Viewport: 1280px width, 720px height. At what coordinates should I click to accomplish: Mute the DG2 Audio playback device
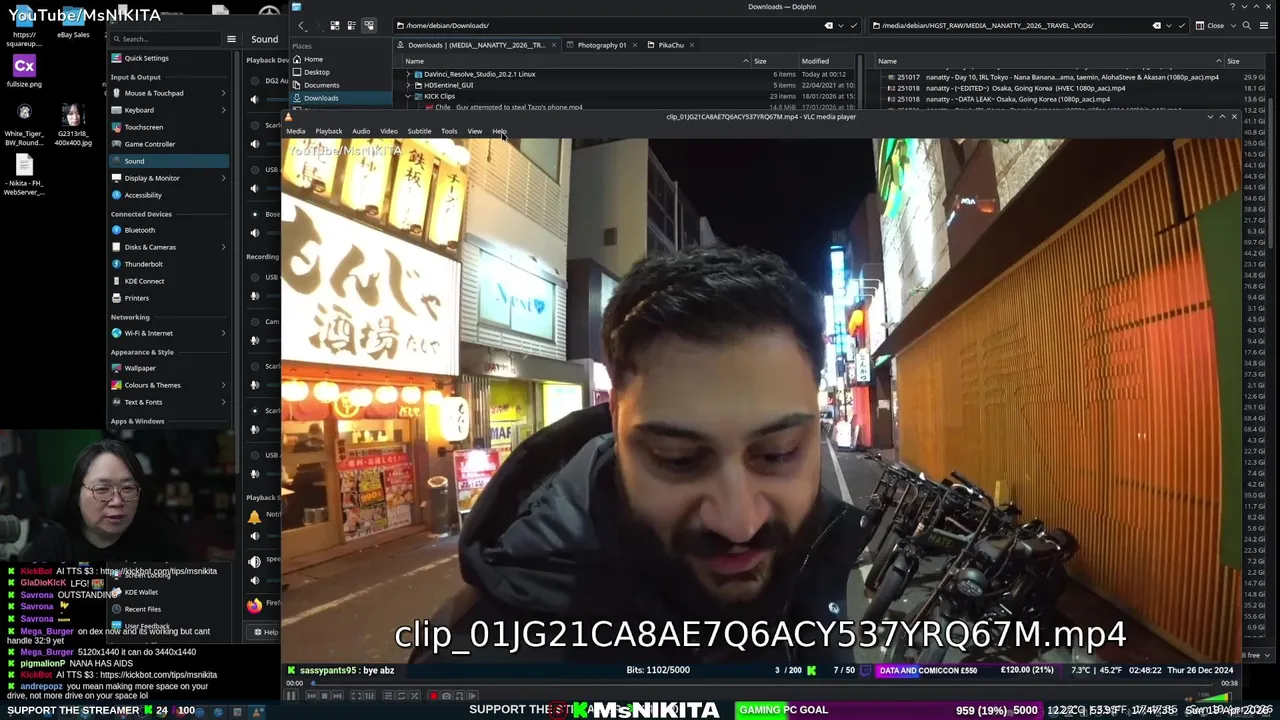click(254, 99)
